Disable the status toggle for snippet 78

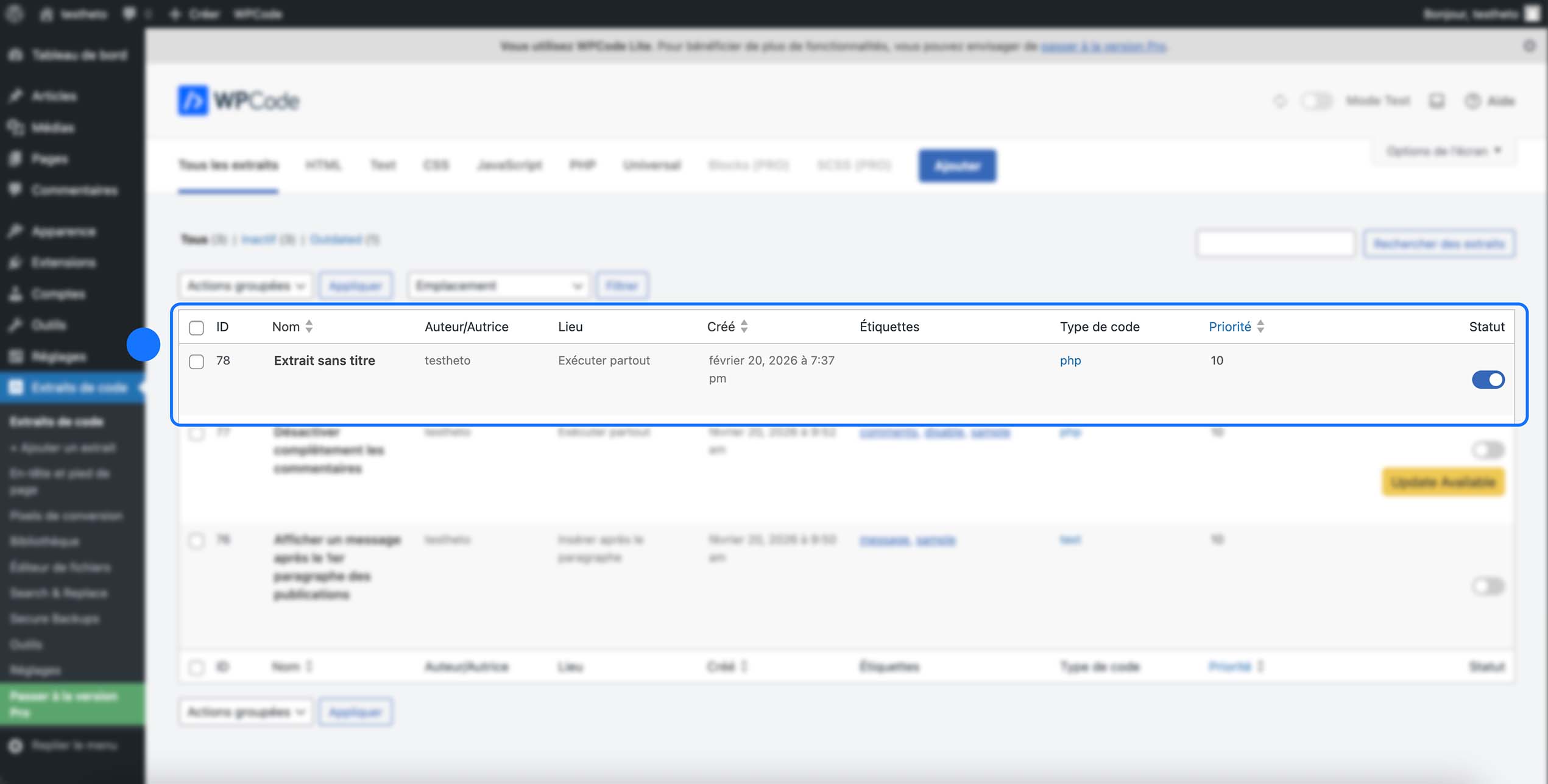[1488, 380]
